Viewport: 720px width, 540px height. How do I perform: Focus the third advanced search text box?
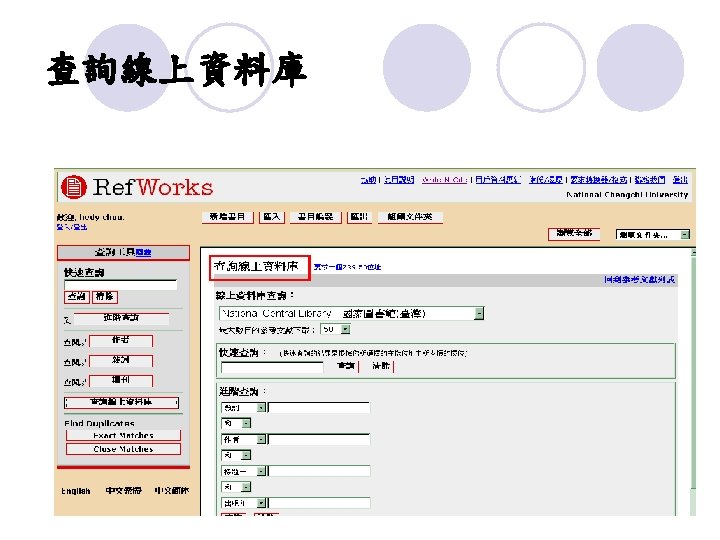pos(319,471)
